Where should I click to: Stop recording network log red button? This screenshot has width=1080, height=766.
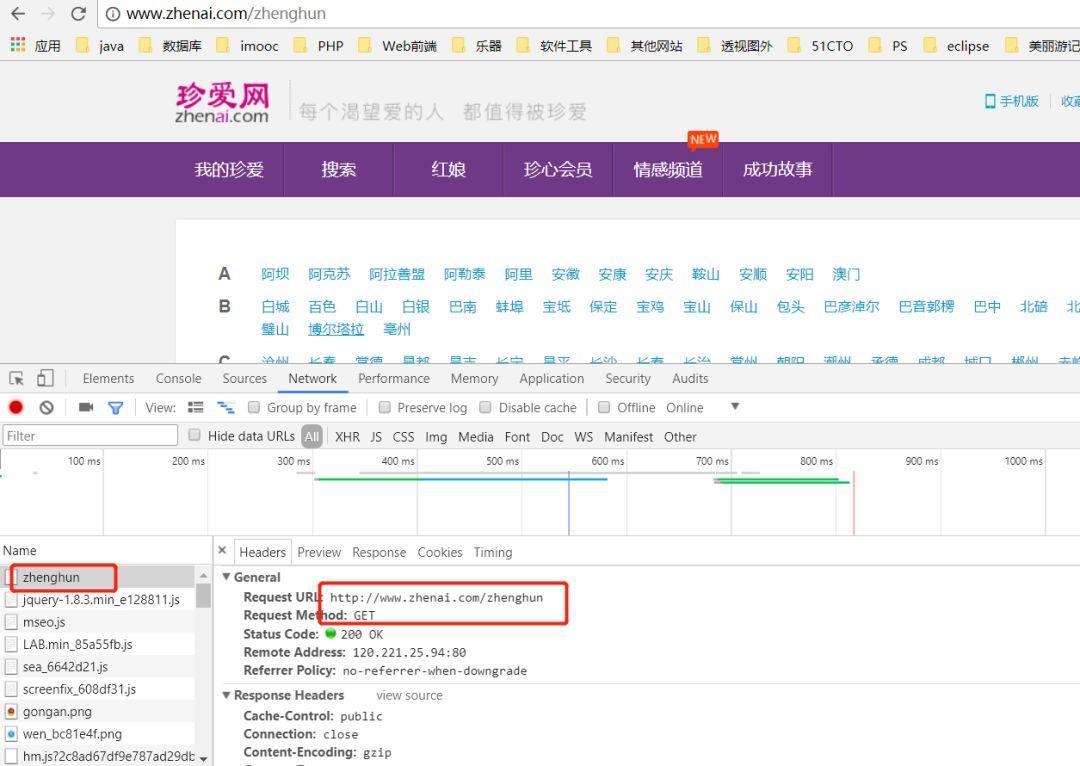point(16,407)
